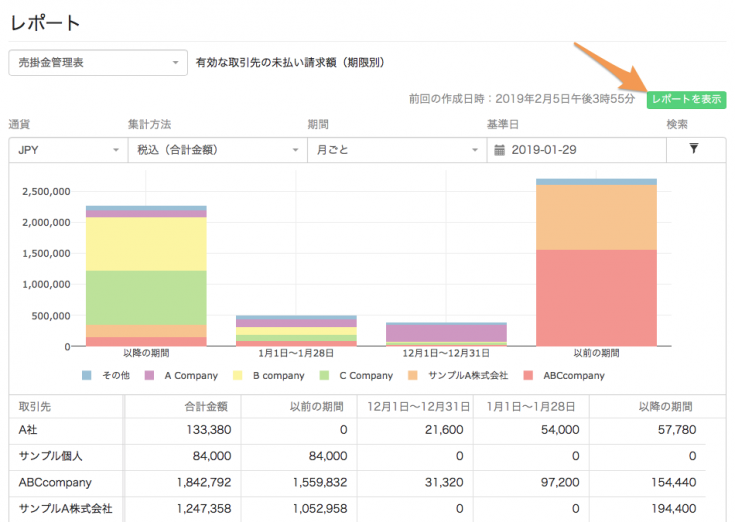
Task: Expand the 税込（合計金額） aggregation dropdown
Action: pos(217,150)
